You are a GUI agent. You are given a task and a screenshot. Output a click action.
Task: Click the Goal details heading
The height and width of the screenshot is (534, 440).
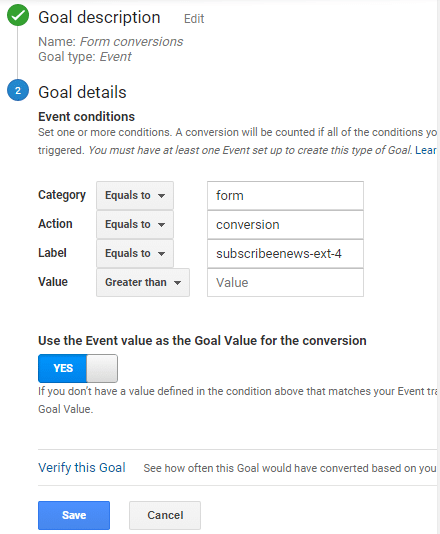click(82, 92)
